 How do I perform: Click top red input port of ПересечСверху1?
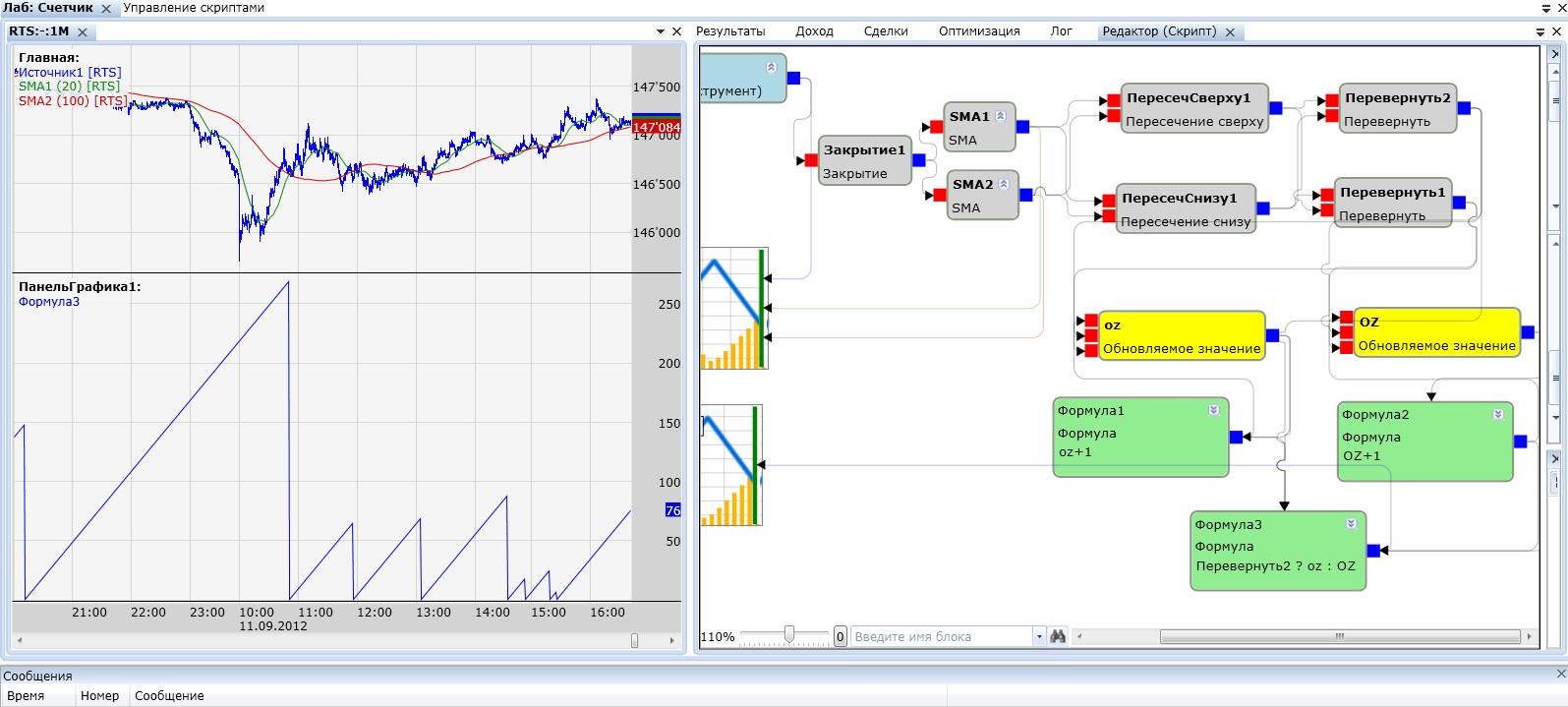[1114, 100]
